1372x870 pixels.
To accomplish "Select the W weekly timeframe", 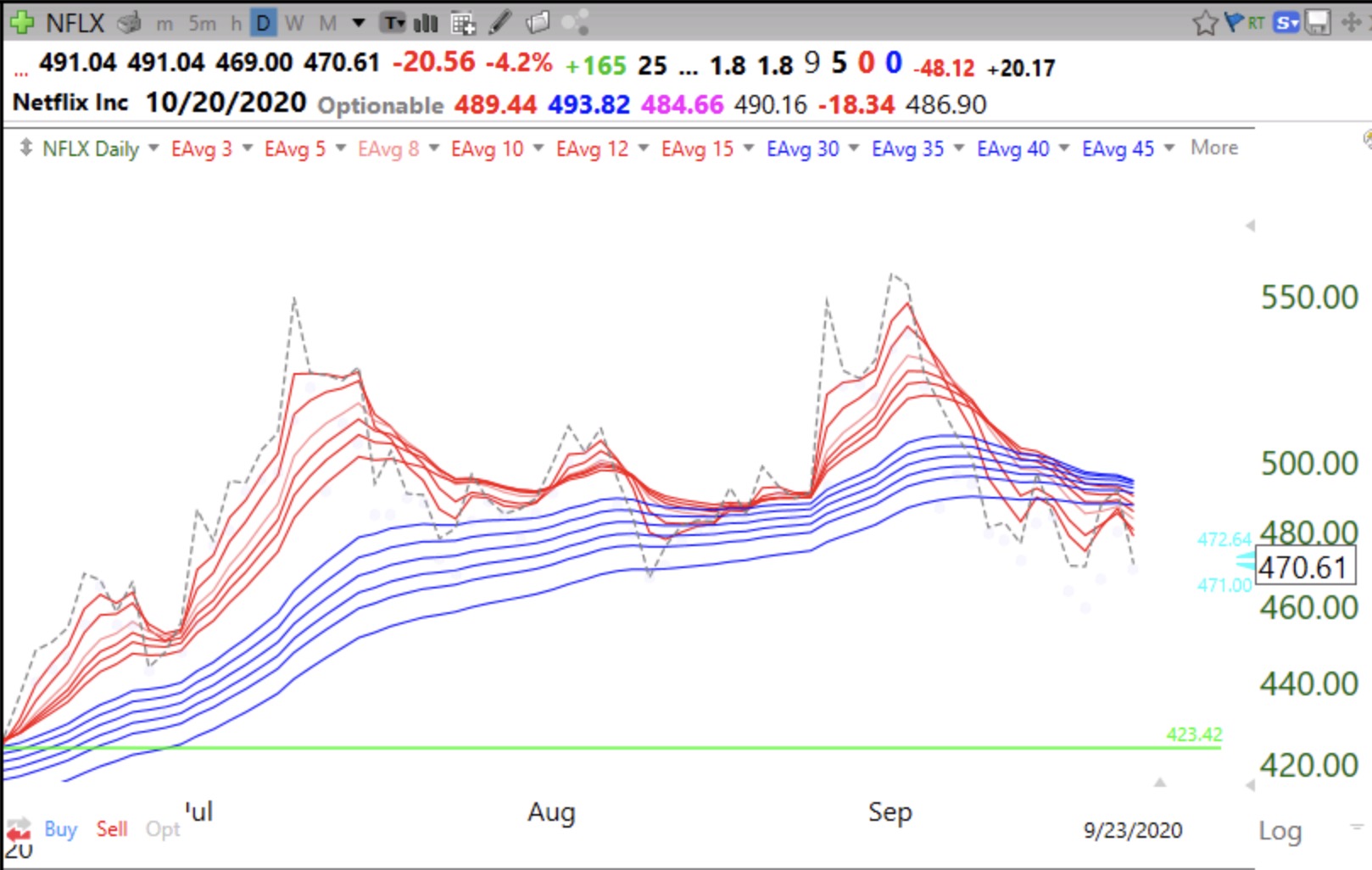I will [294, 23].
